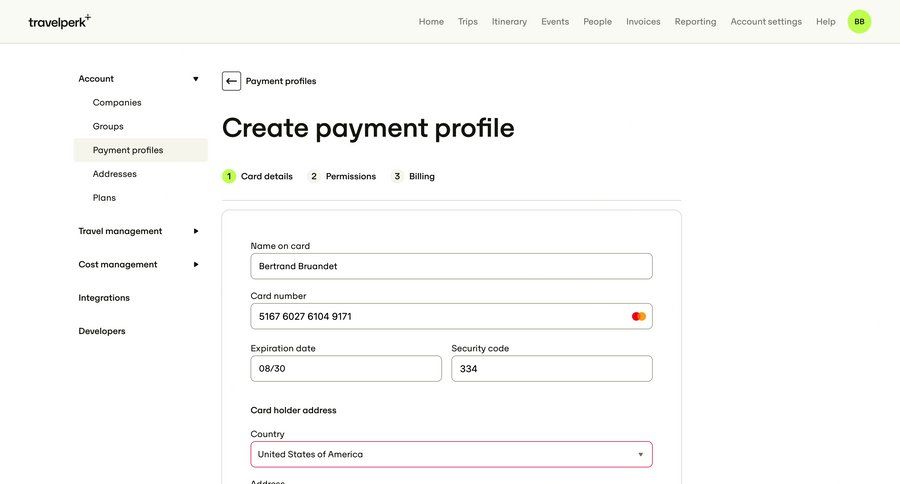The image size is (900, 484).
Task: Click the back arrow icon
Action: (x=231, y=81)
